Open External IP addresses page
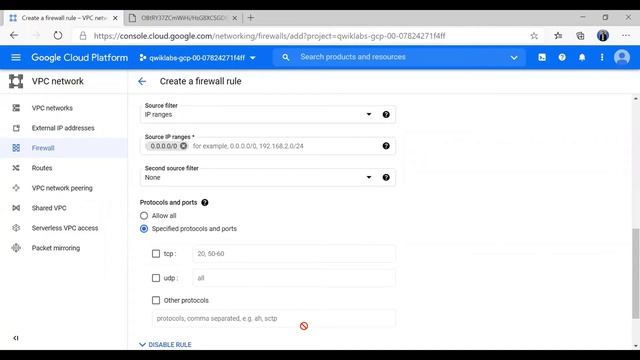Viewport: 640px width, 360px height. coord(63,128)
